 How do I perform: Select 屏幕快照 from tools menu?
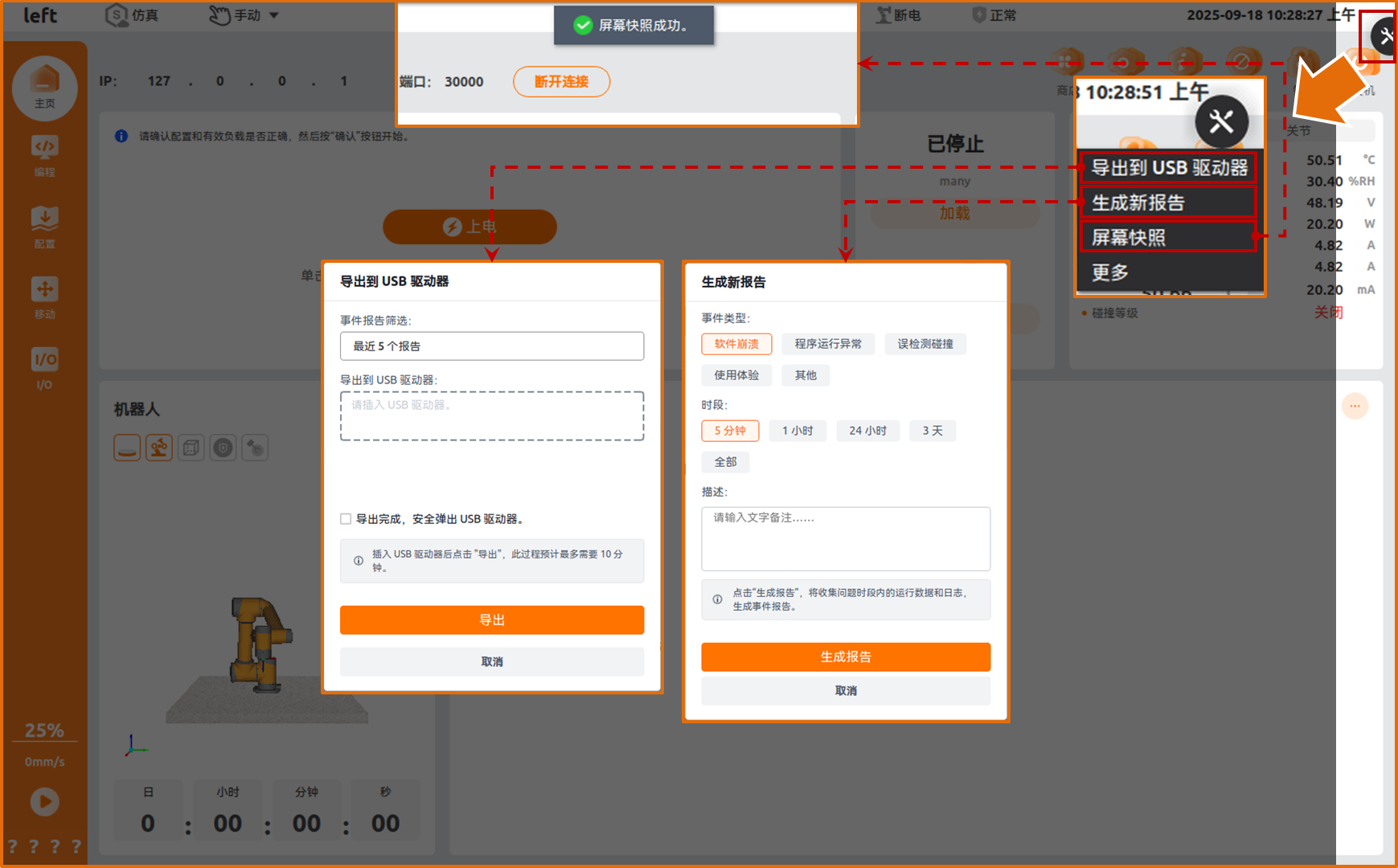click(x=1168, y=237)
